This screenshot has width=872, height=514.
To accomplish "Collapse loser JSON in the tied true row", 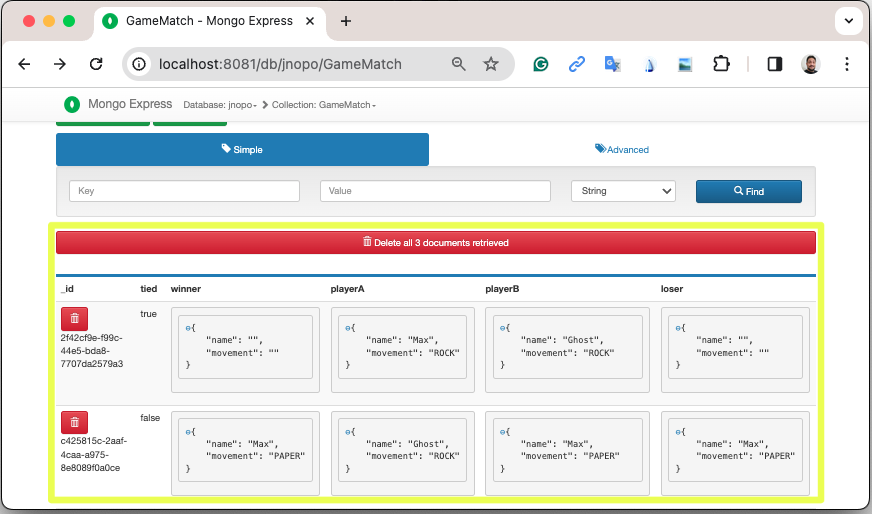I will pyautogui.click(x=678, y=328).
